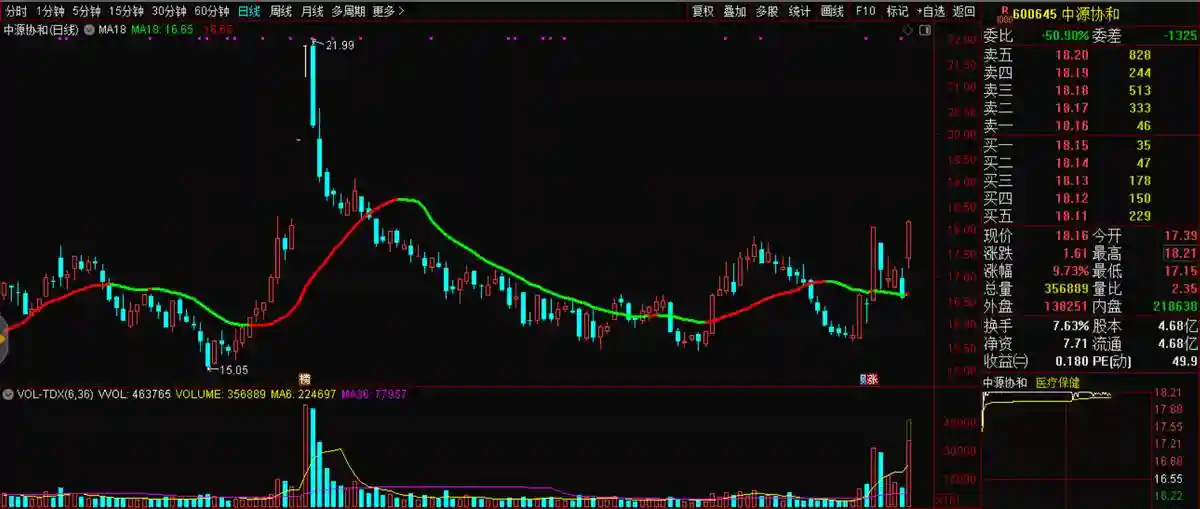The height and width of the screenshot is (509, 1200).
Task: Click the orange side arrow at left edge
Action: click(x=3, y=337)
